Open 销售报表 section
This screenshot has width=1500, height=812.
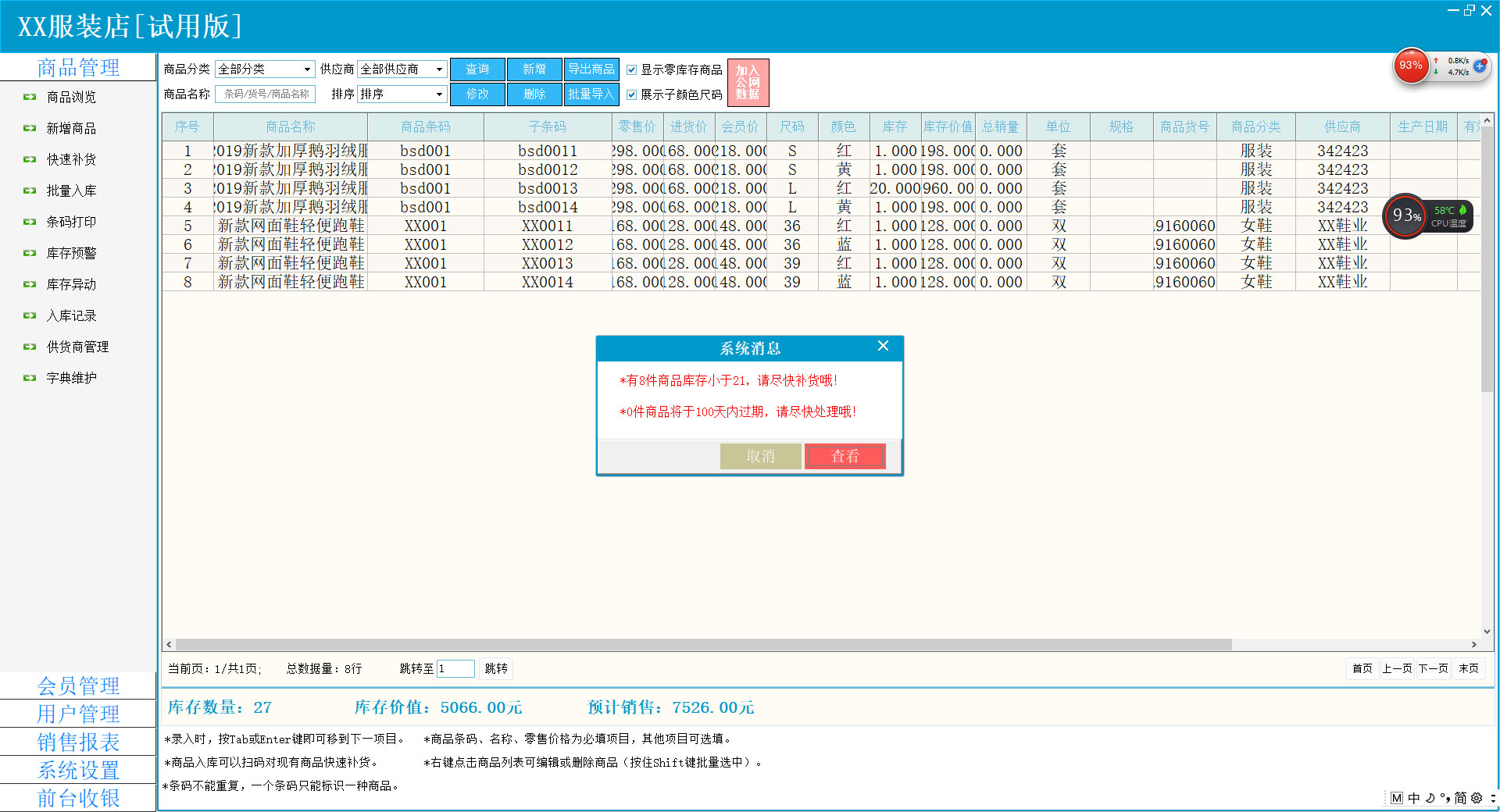click(x=78, y=742)
